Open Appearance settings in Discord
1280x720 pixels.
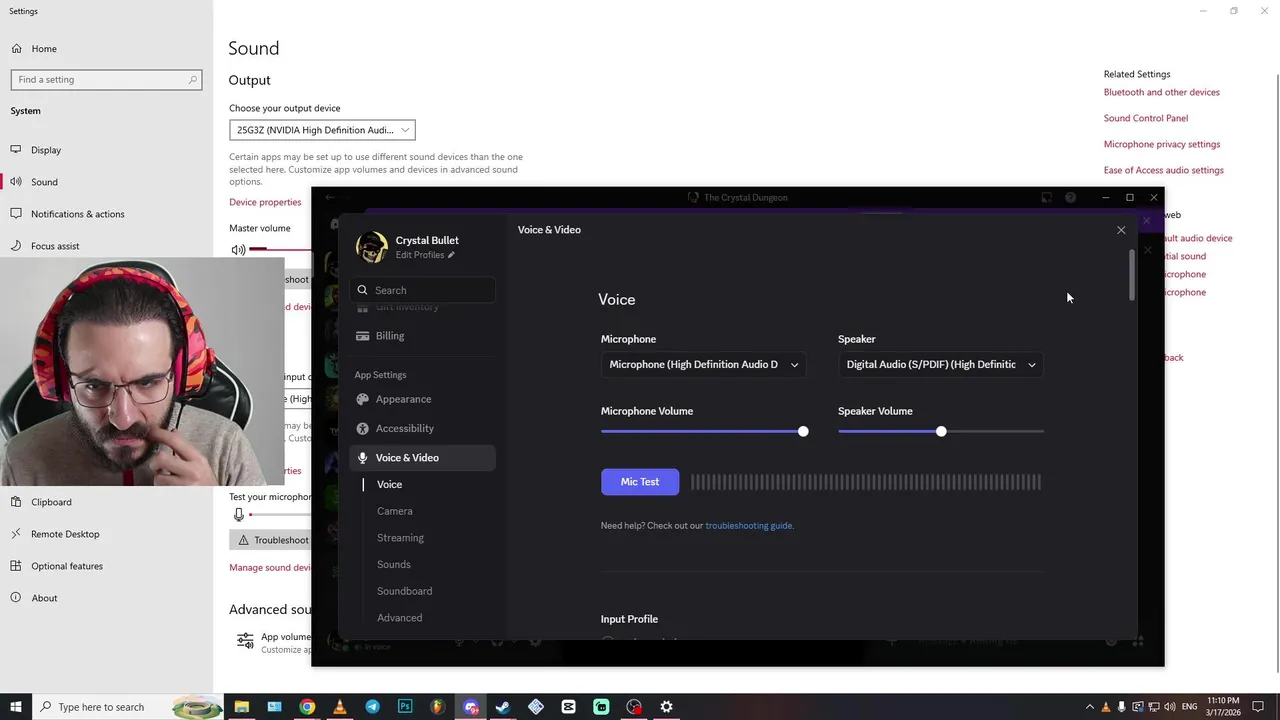coord(422,399)
